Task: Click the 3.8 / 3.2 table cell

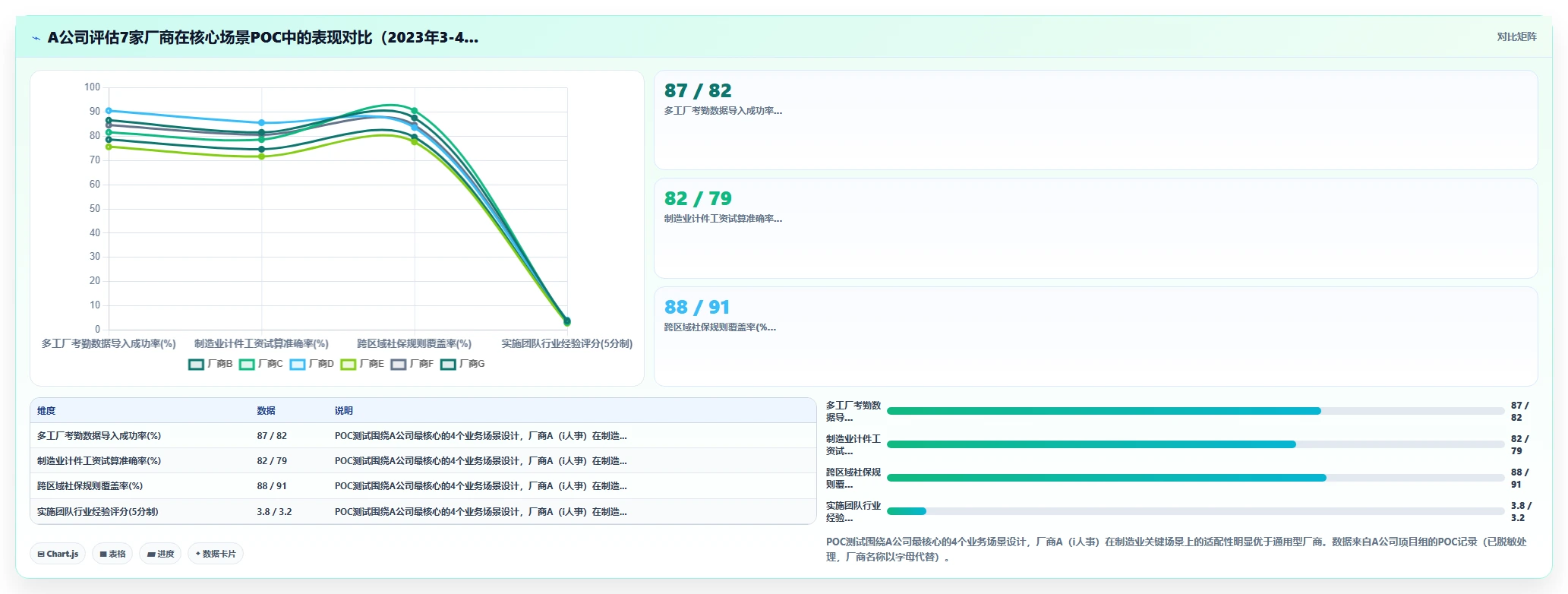Action: click(274, 512)
